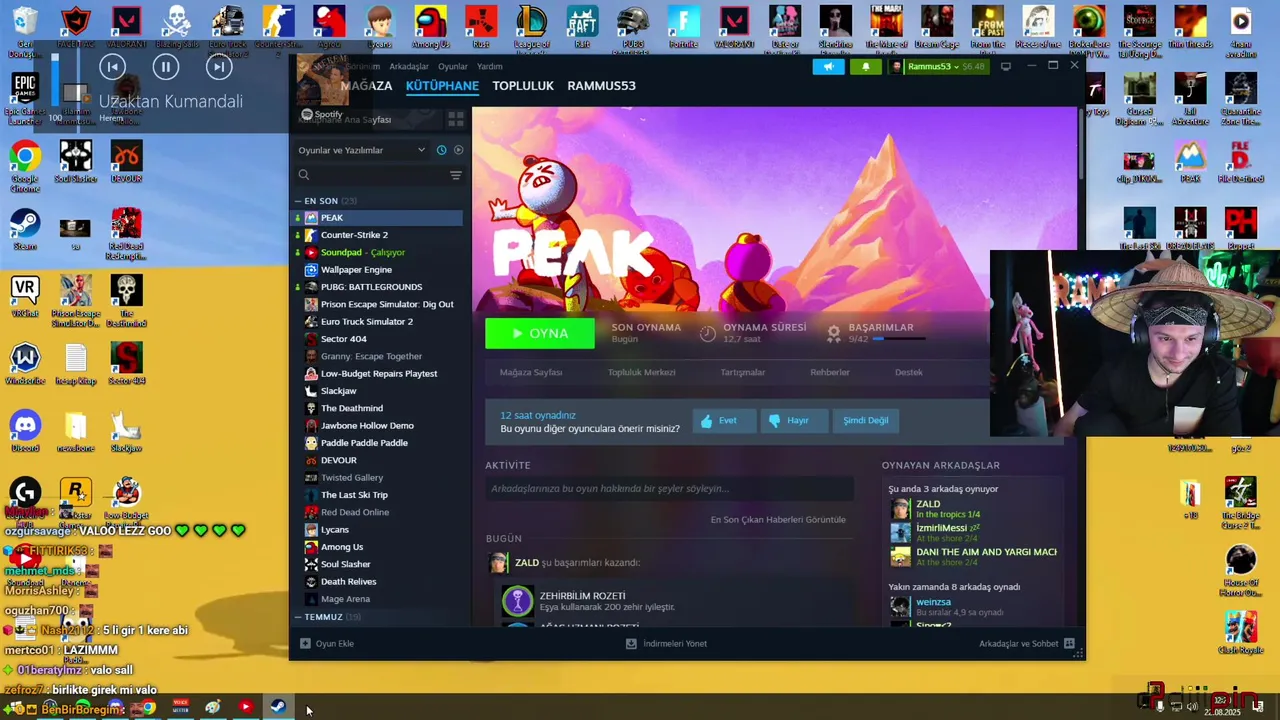
Task: Skip to previous track in overlay
Action: coord(112,67)
